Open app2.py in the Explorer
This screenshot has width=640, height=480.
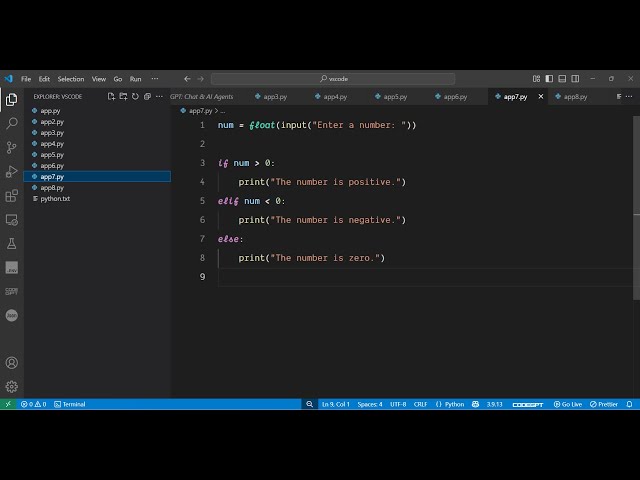click(x=97, y=122)
